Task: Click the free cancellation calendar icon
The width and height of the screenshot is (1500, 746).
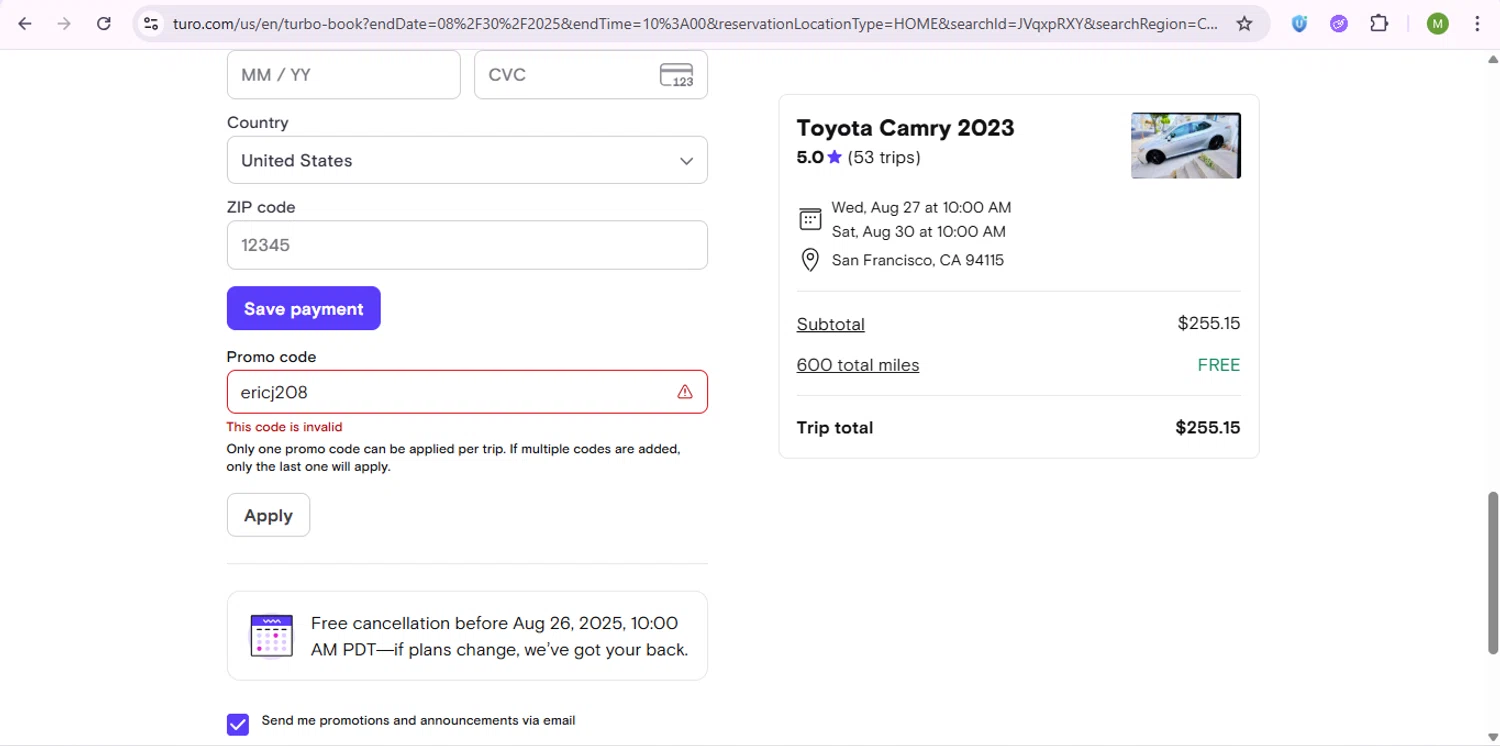Action: (x=271, y=635)
